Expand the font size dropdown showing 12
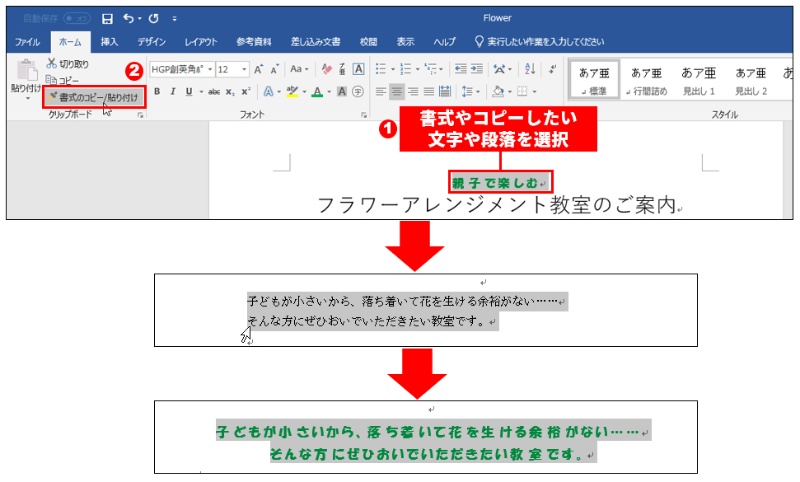Screen dimensions: 800x482 (x=245, y=69)
